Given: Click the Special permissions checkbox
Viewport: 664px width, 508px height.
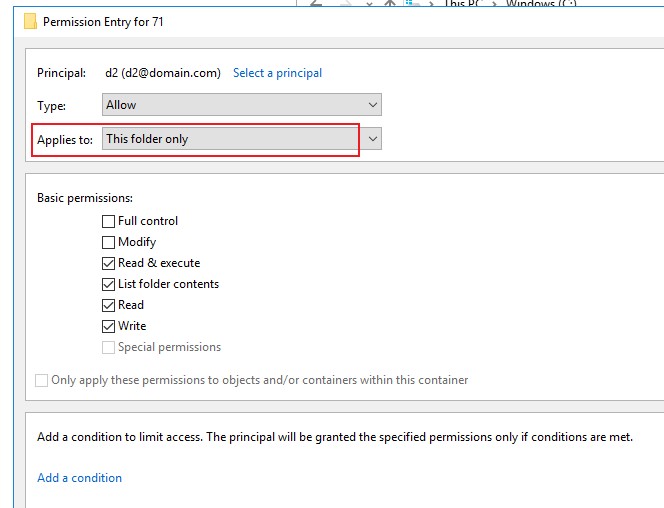Looking at the screenshot, I should (x=108, y=347).
